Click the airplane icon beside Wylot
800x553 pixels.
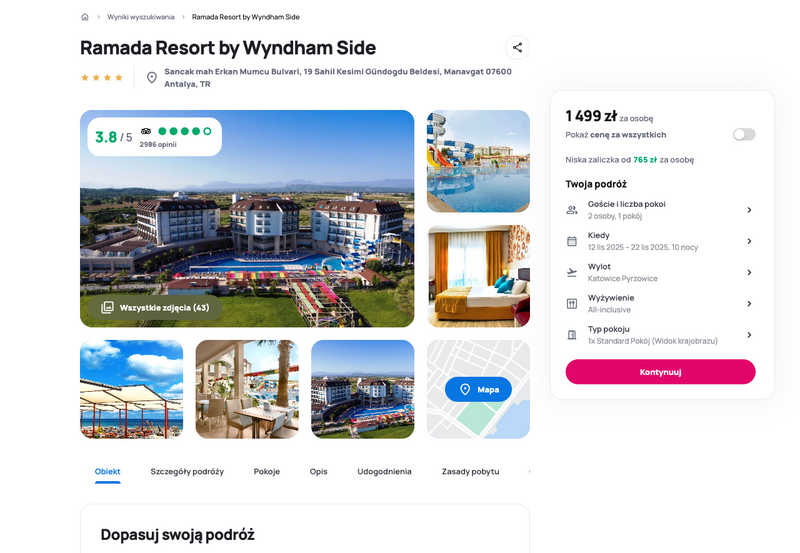[x=572, y=272]
